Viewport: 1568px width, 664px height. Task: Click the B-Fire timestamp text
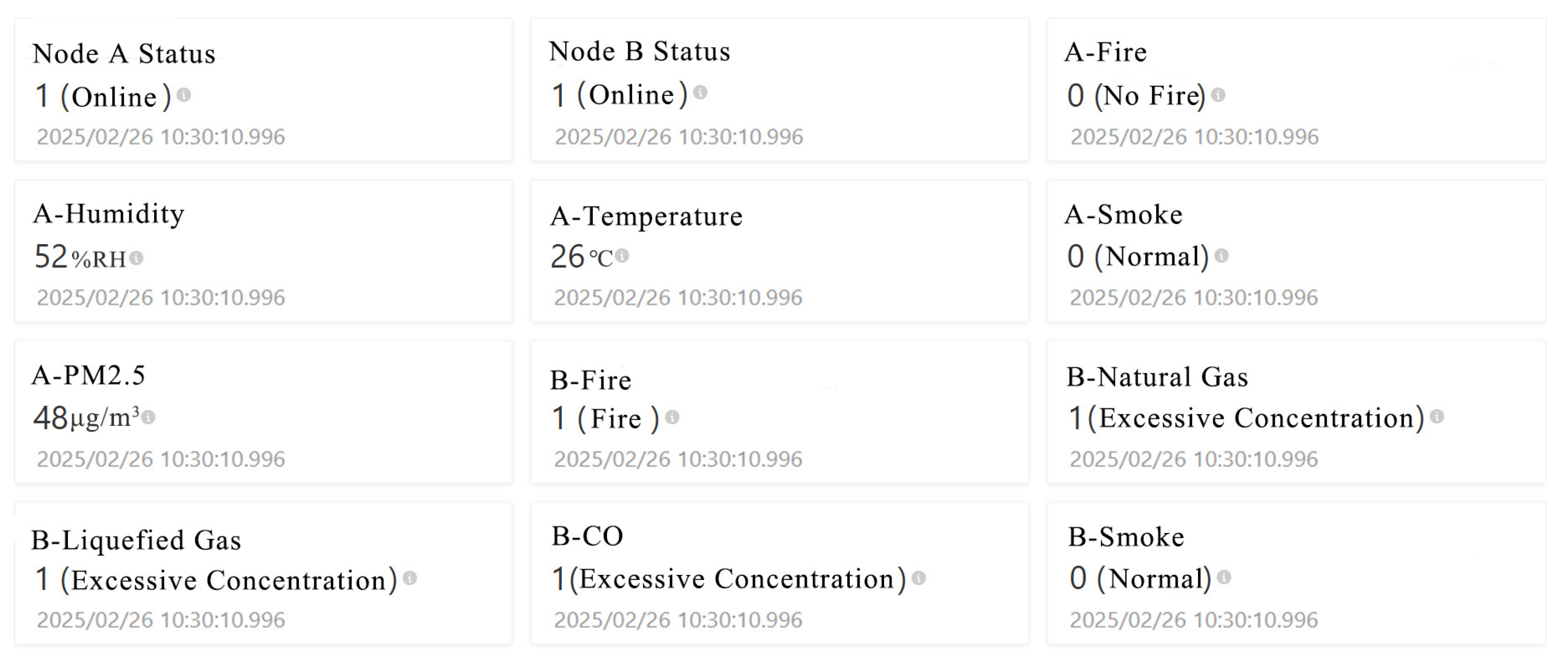pyautogui.click(x=678, y=459)
